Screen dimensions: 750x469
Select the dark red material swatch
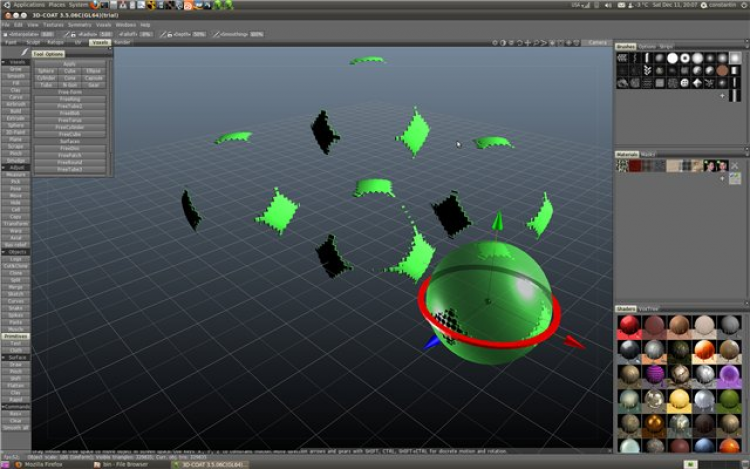pyautogui.click(x=634, y=165)
